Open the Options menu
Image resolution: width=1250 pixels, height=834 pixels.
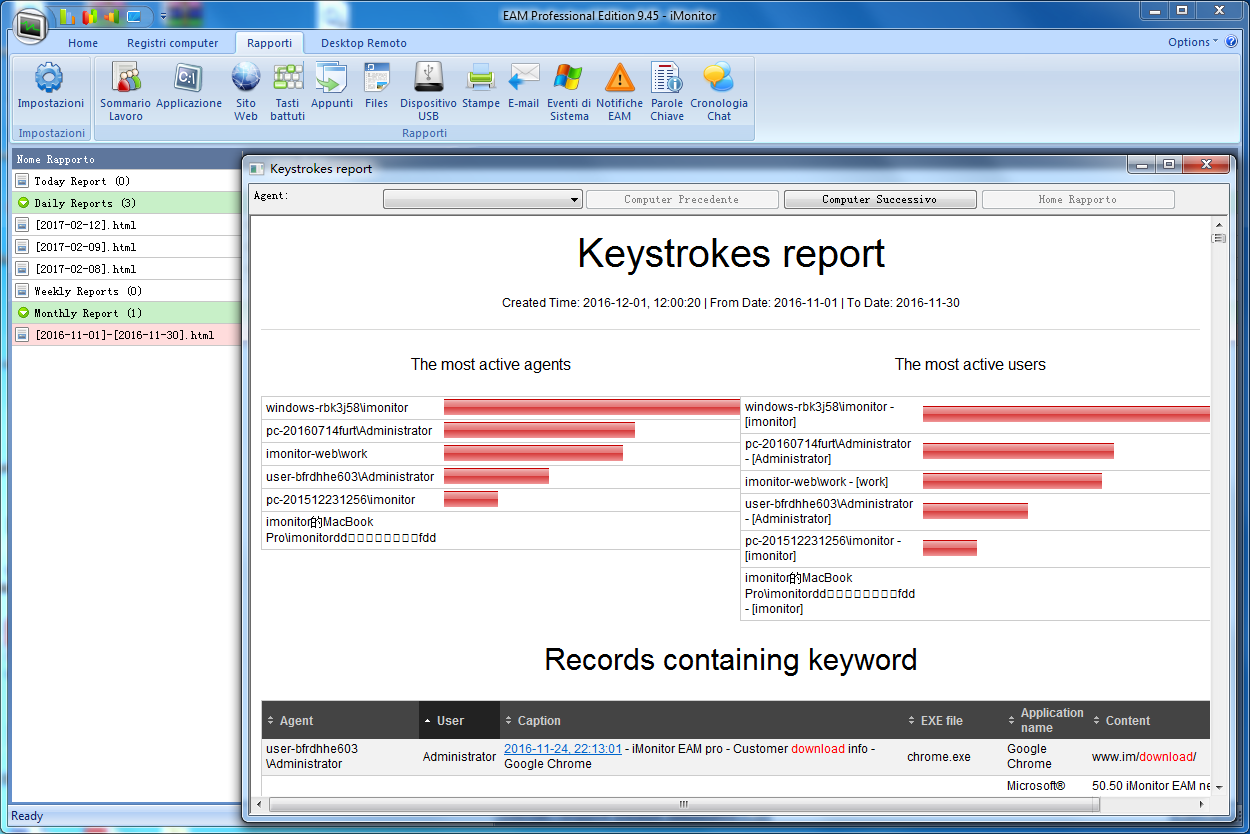tap(1192, 42)
